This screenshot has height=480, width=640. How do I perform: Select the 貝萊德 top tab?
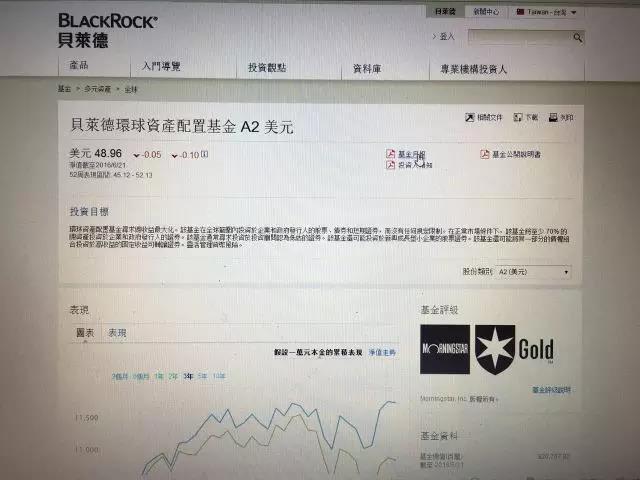click(x=445, y=11)
